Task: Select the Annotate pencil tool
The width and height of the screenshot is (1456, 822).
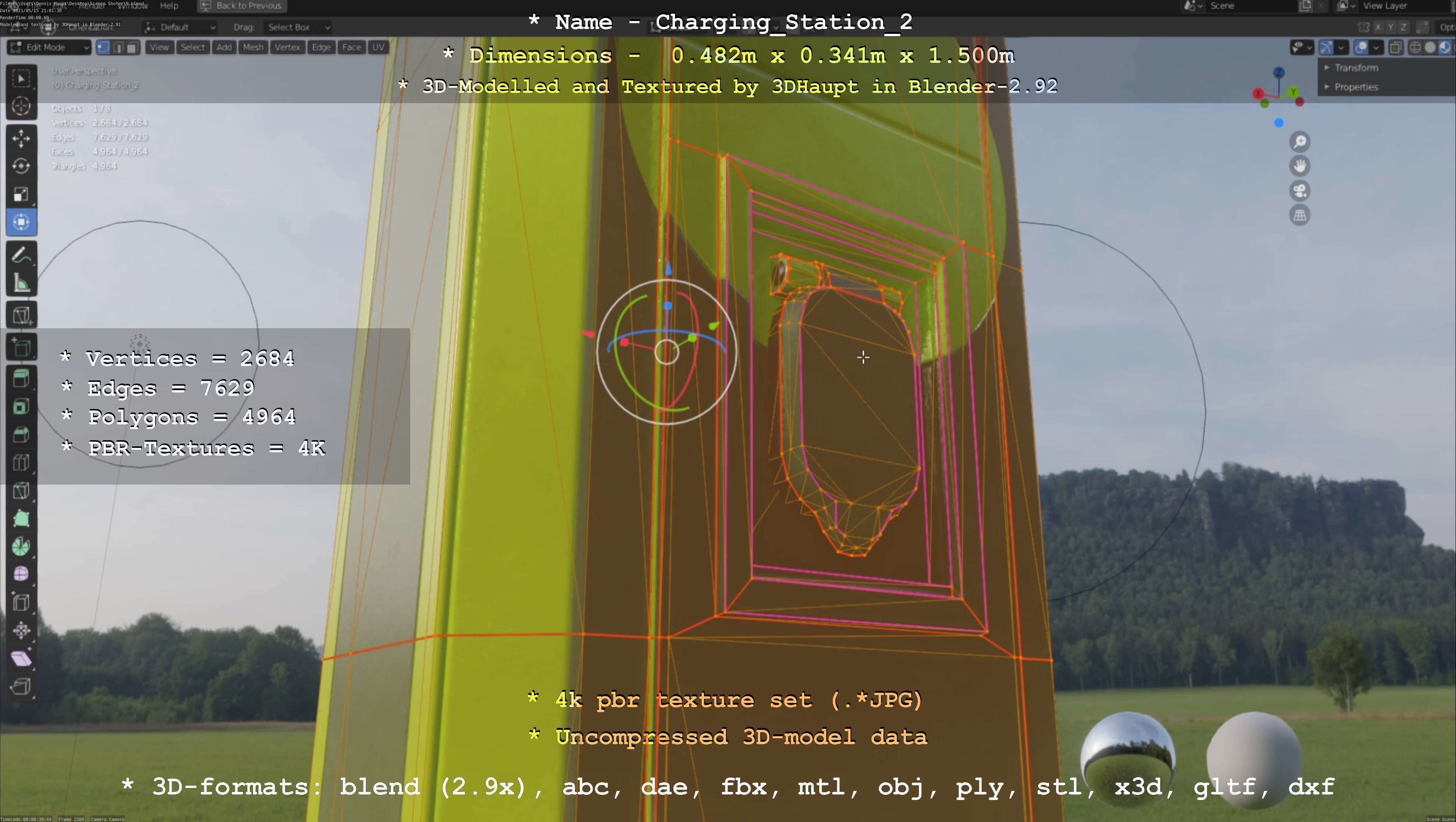Action: (x=21, y=256)
